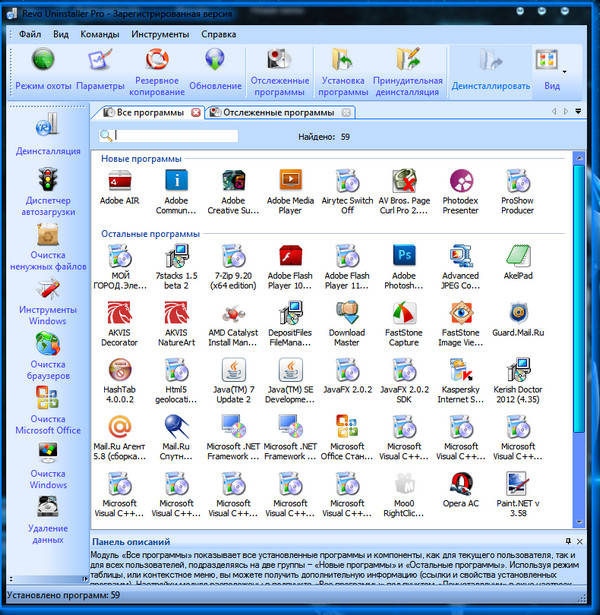Select Airytec Switch Off program

(x=347, y=192)
